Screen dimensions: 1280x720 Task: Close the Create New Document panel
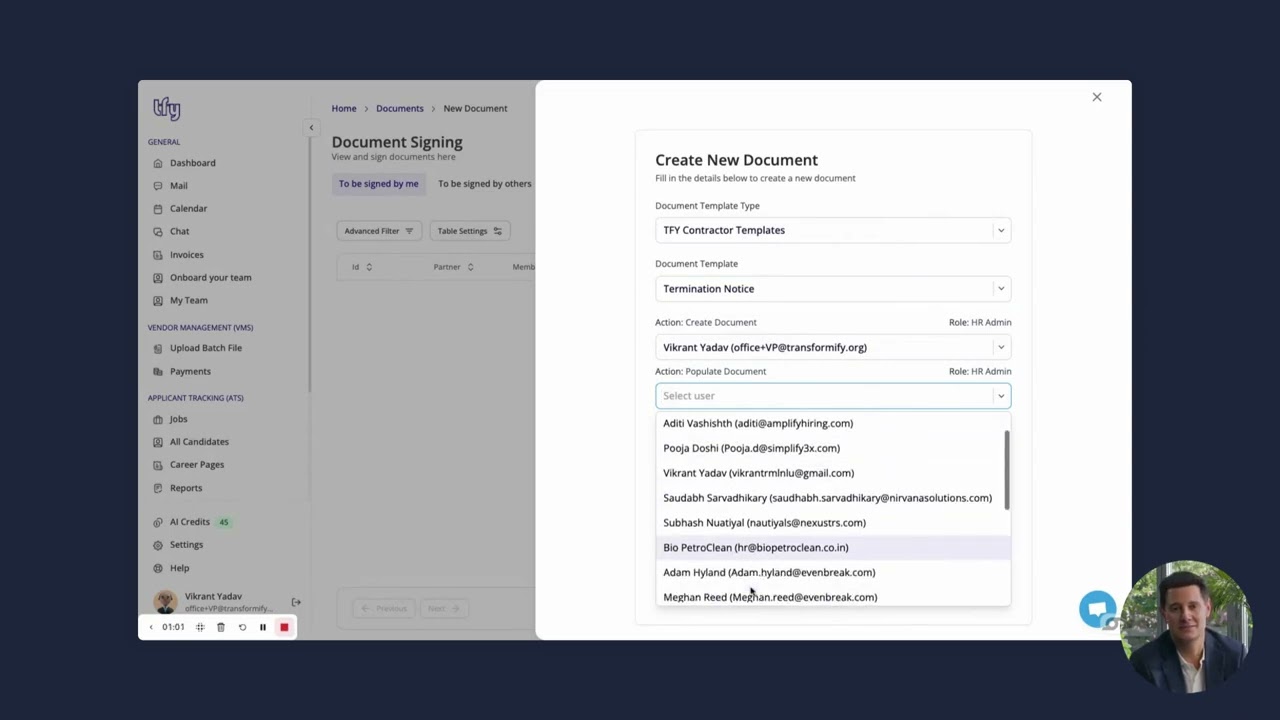tap(1097, 97)
